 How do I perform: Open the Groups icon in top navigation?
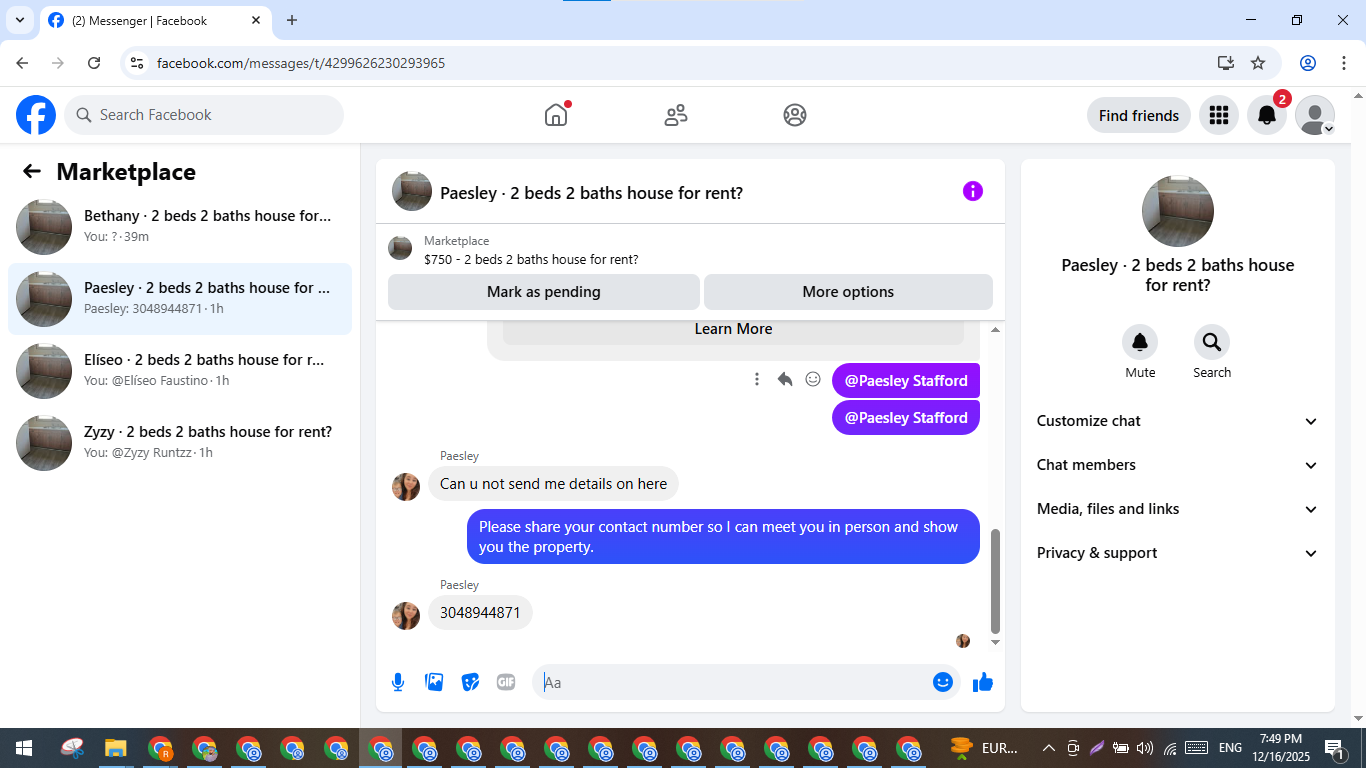pos(795,115)
